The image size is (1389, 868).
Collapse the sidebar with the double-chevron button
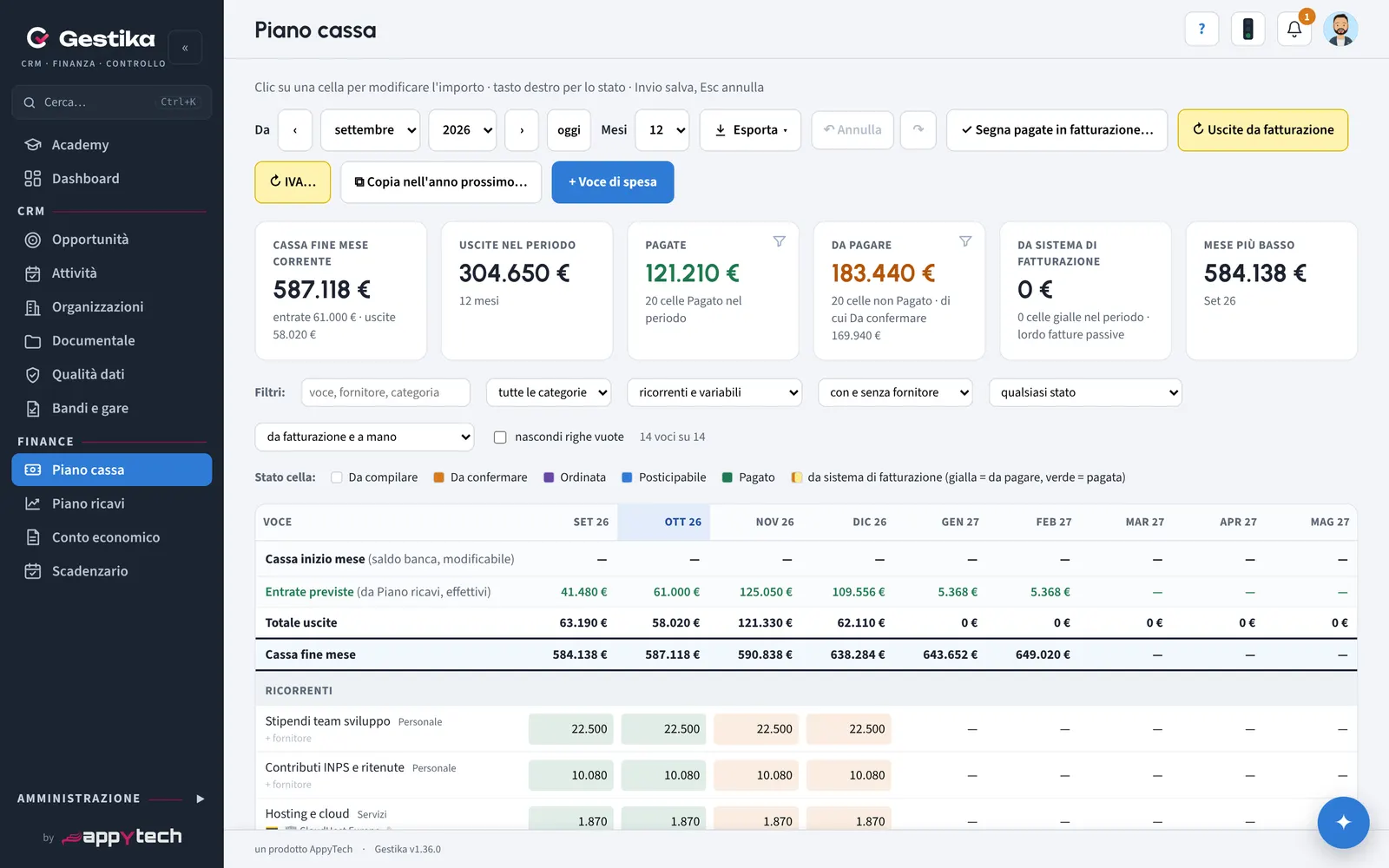tap(185, 48)
